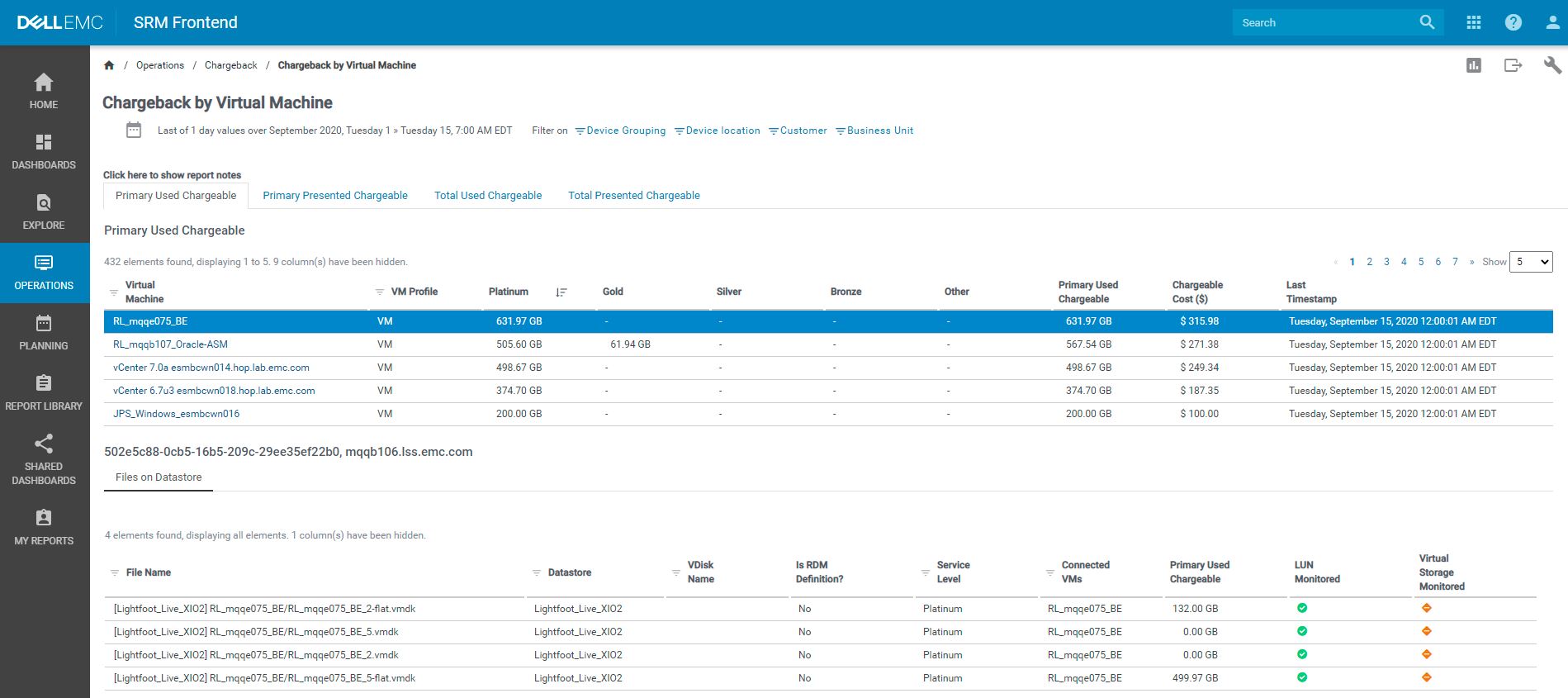The height and width of the screenshot is (698, 1568).
Task: Open JPS_Windows_esmbcwn016 VM link
Action: pyautogui.click(x=176, y=414)
